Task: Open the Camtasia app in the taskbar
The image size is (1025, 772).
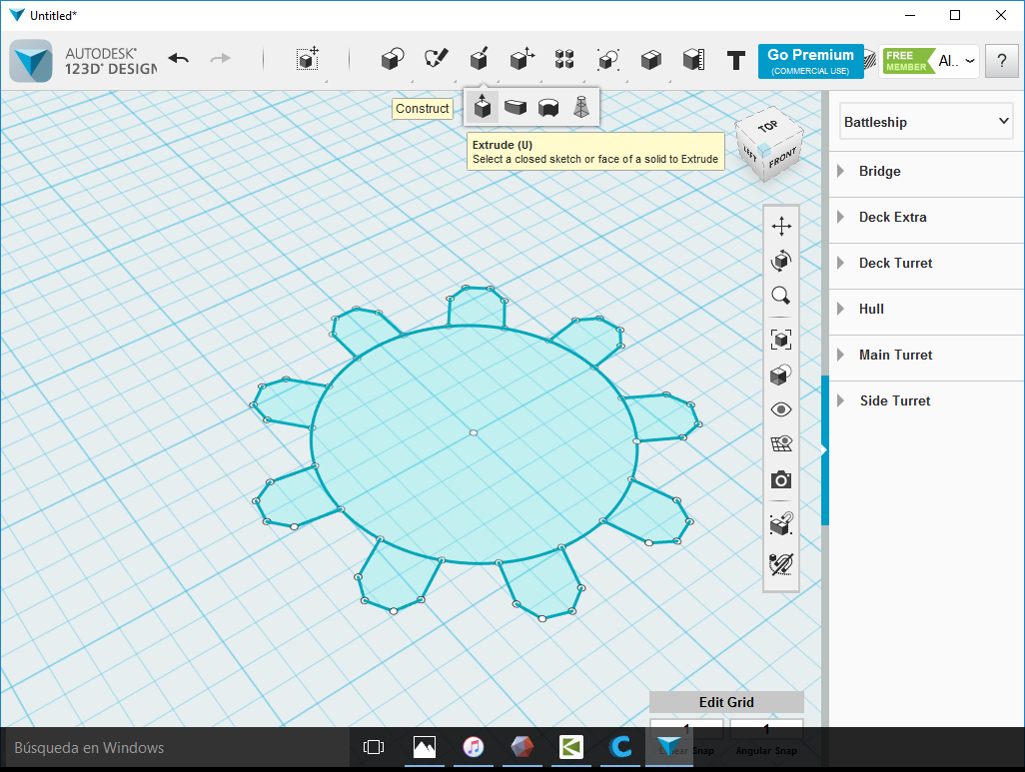Action: (571, 747)
